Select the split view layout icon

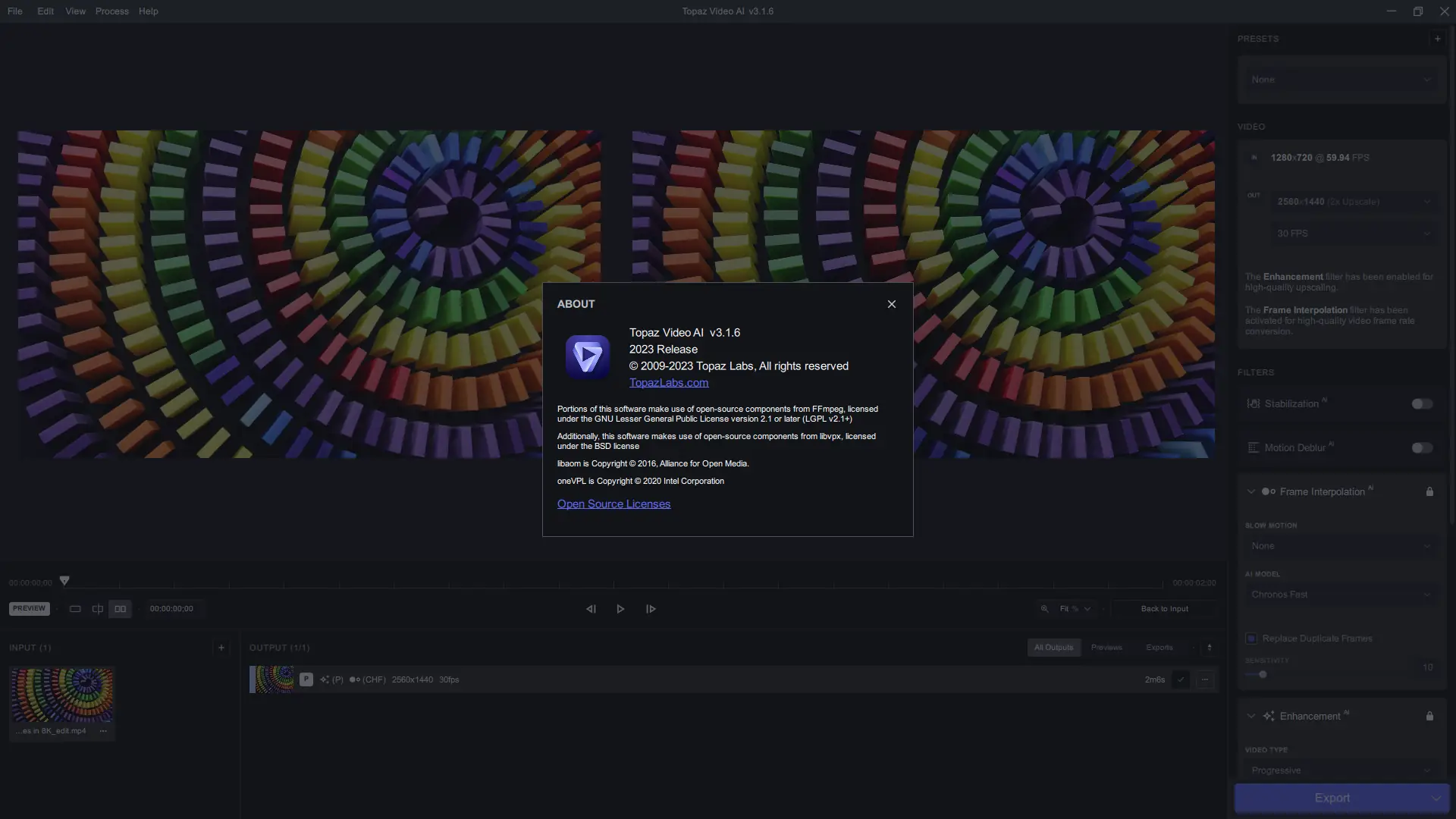coord(97,609)
